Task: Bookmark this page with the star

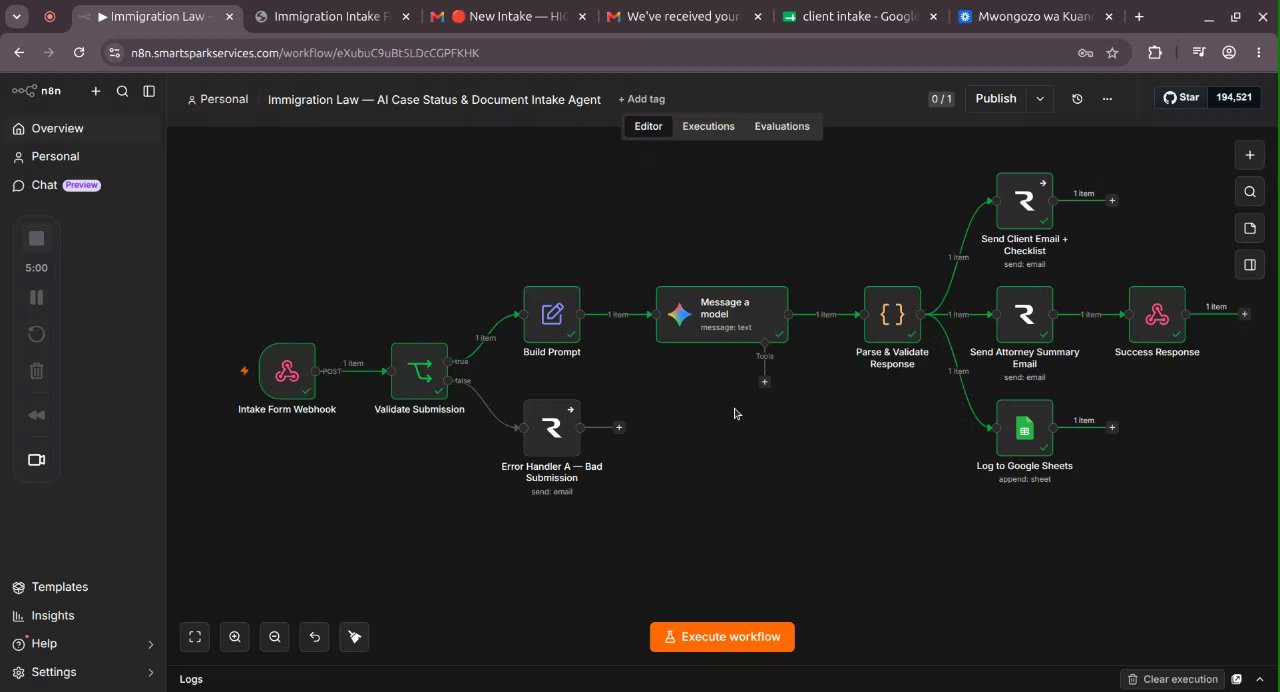Action: 1112,53
